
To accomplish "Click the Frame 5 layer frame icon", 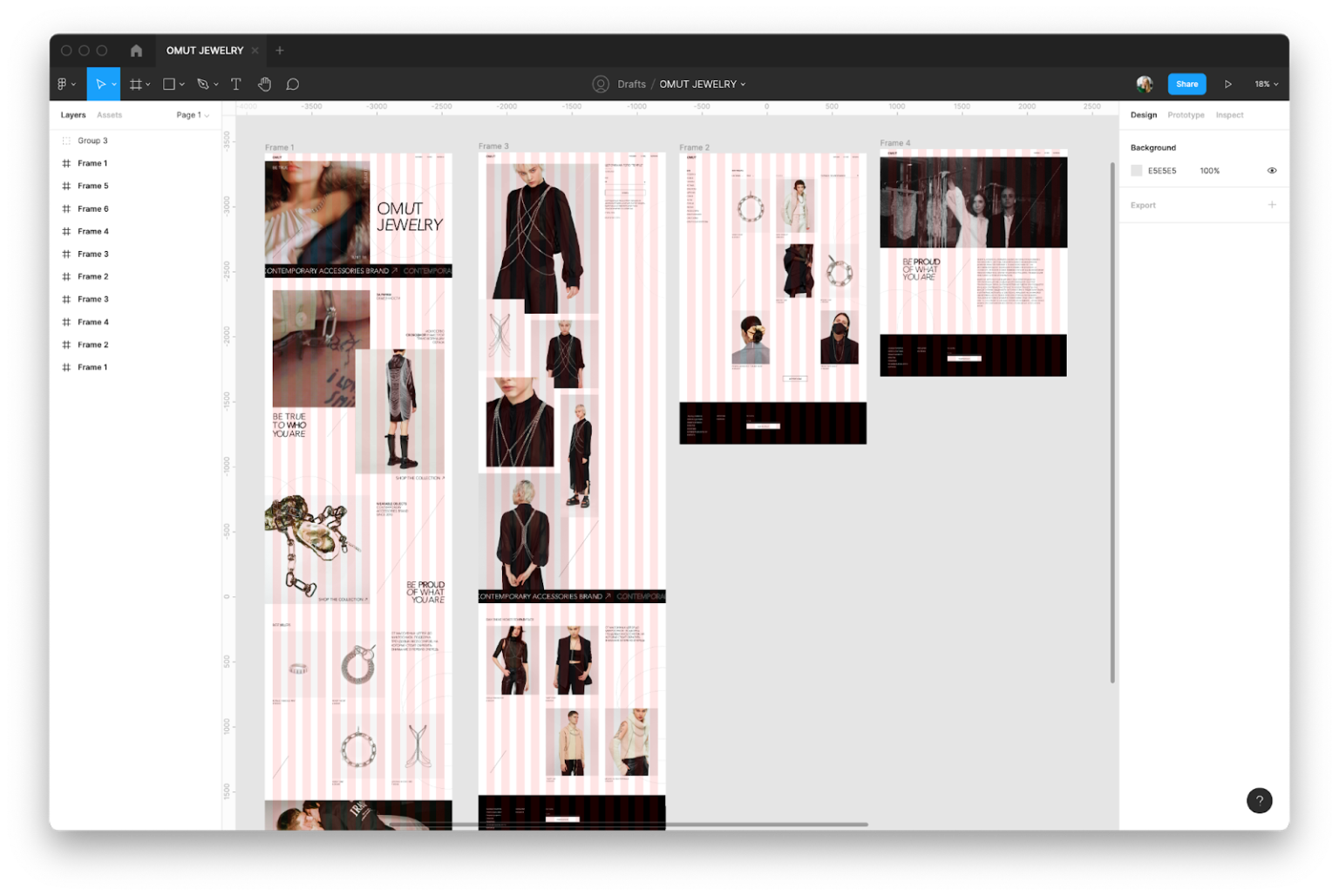I will pos(66,186).
